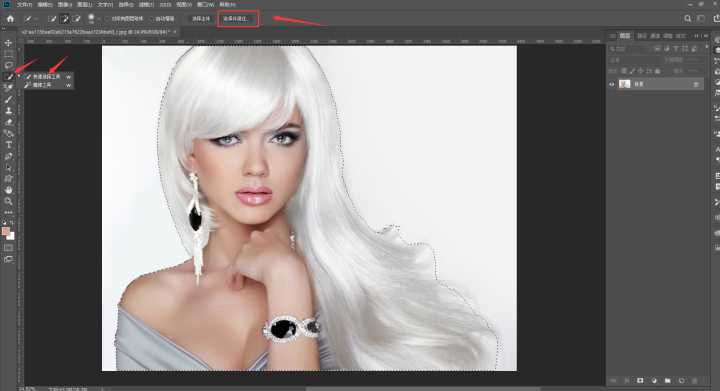
Task: Select the Brush tool
Action: point(8,99)
